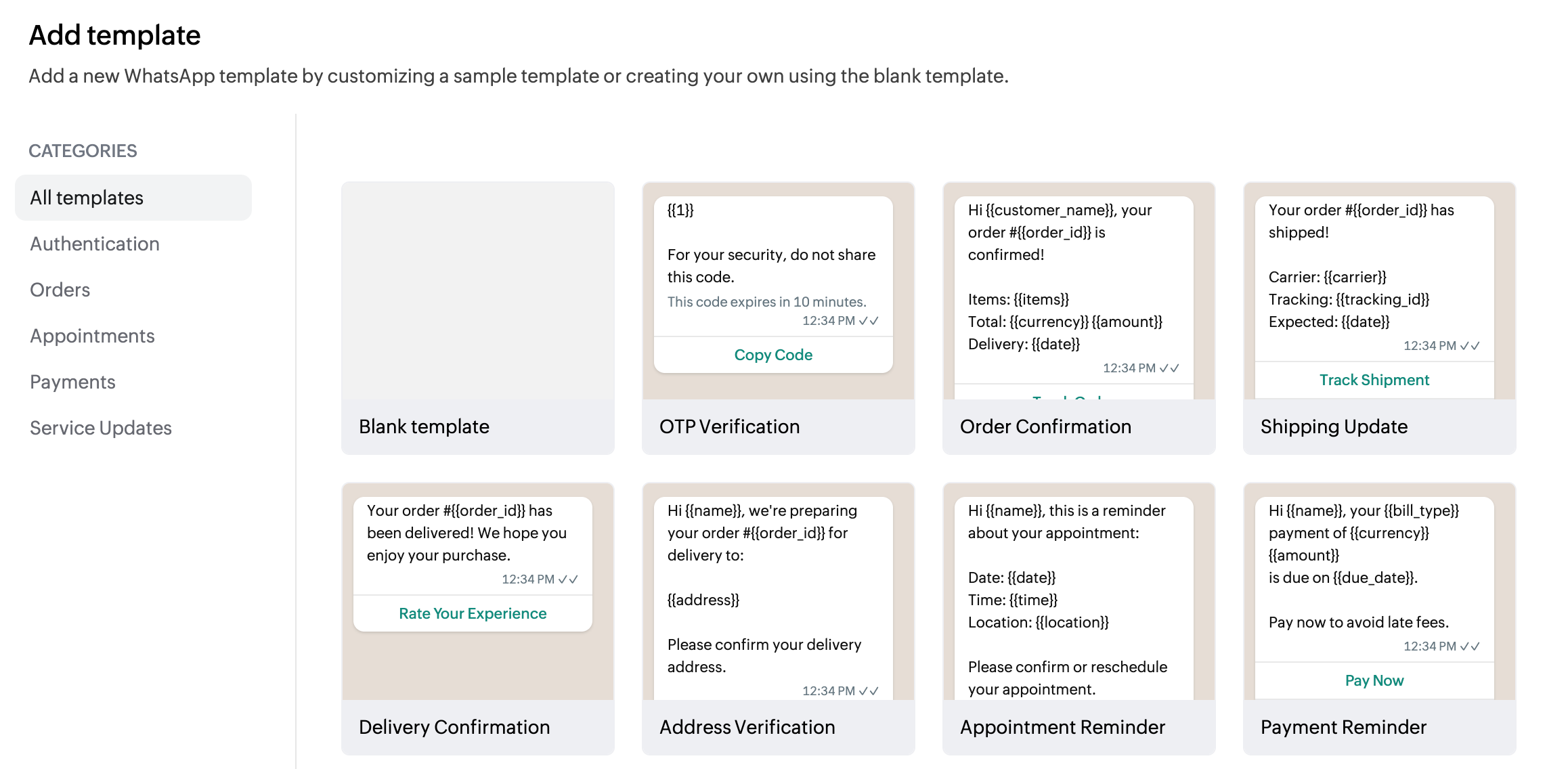This screenshot has height=769, width=1568.
Task: Choose the Appointment Reminder template
Action: 1079,619
